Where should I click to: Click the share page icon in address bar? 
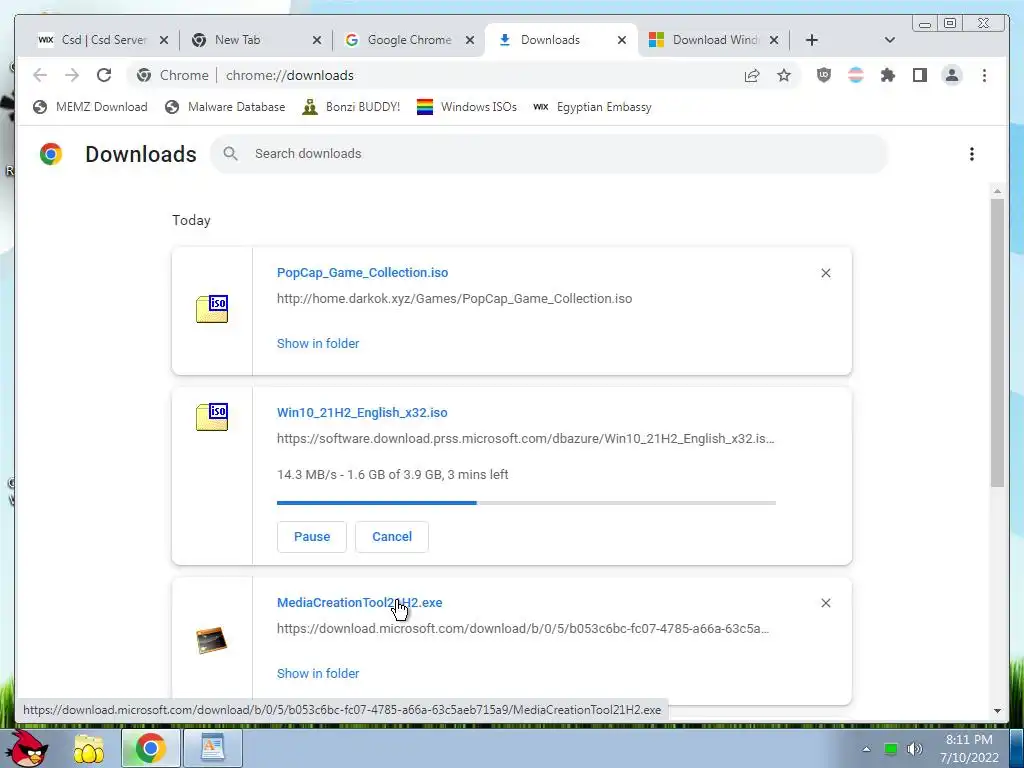tap(752, 75)
